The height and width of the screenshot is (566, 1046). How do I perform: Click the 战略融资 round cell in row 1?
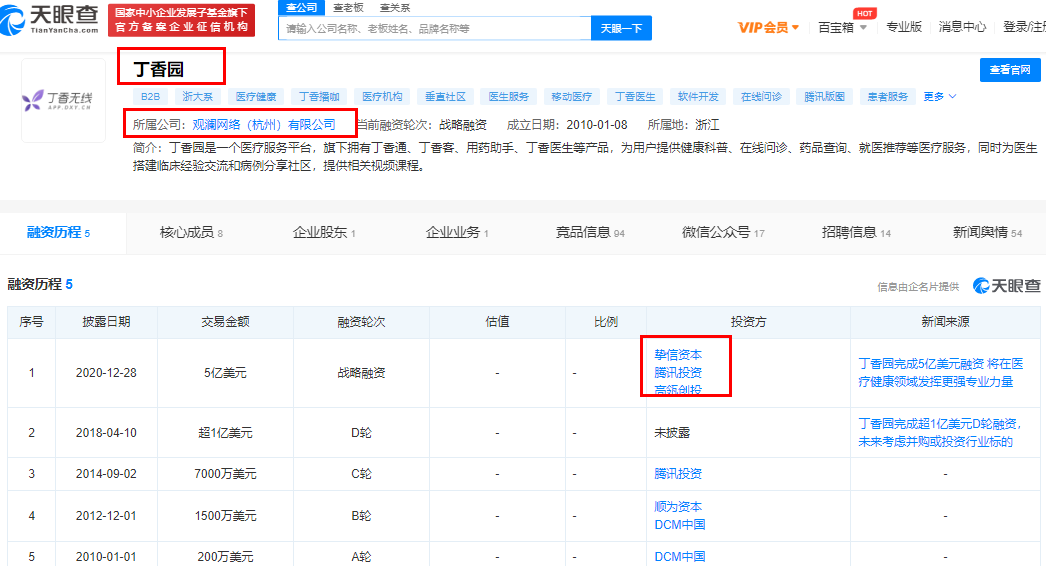tap(361, 372)
